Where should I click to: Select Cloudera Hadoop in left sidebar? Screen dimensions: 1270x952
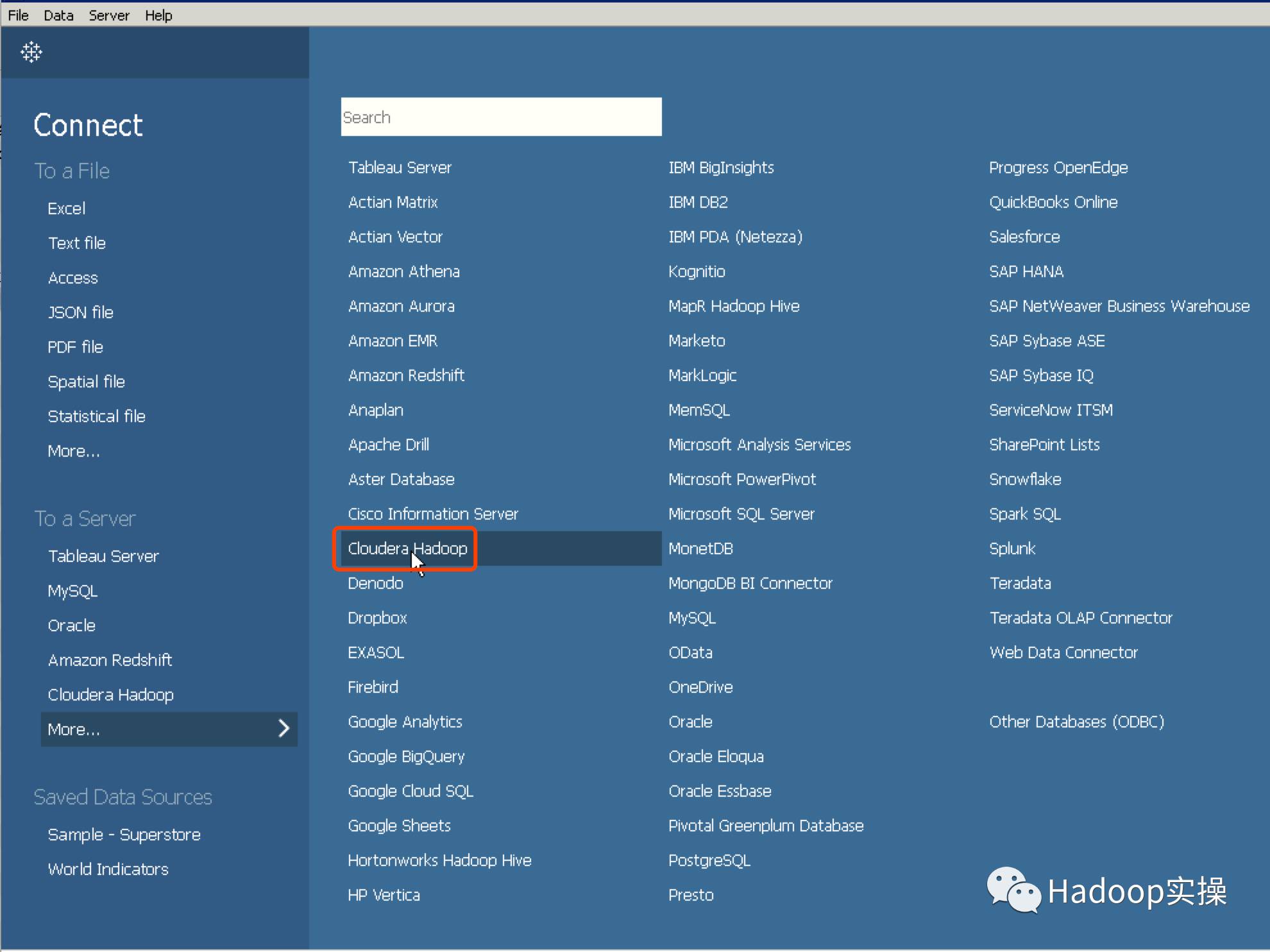coord(110,695)
